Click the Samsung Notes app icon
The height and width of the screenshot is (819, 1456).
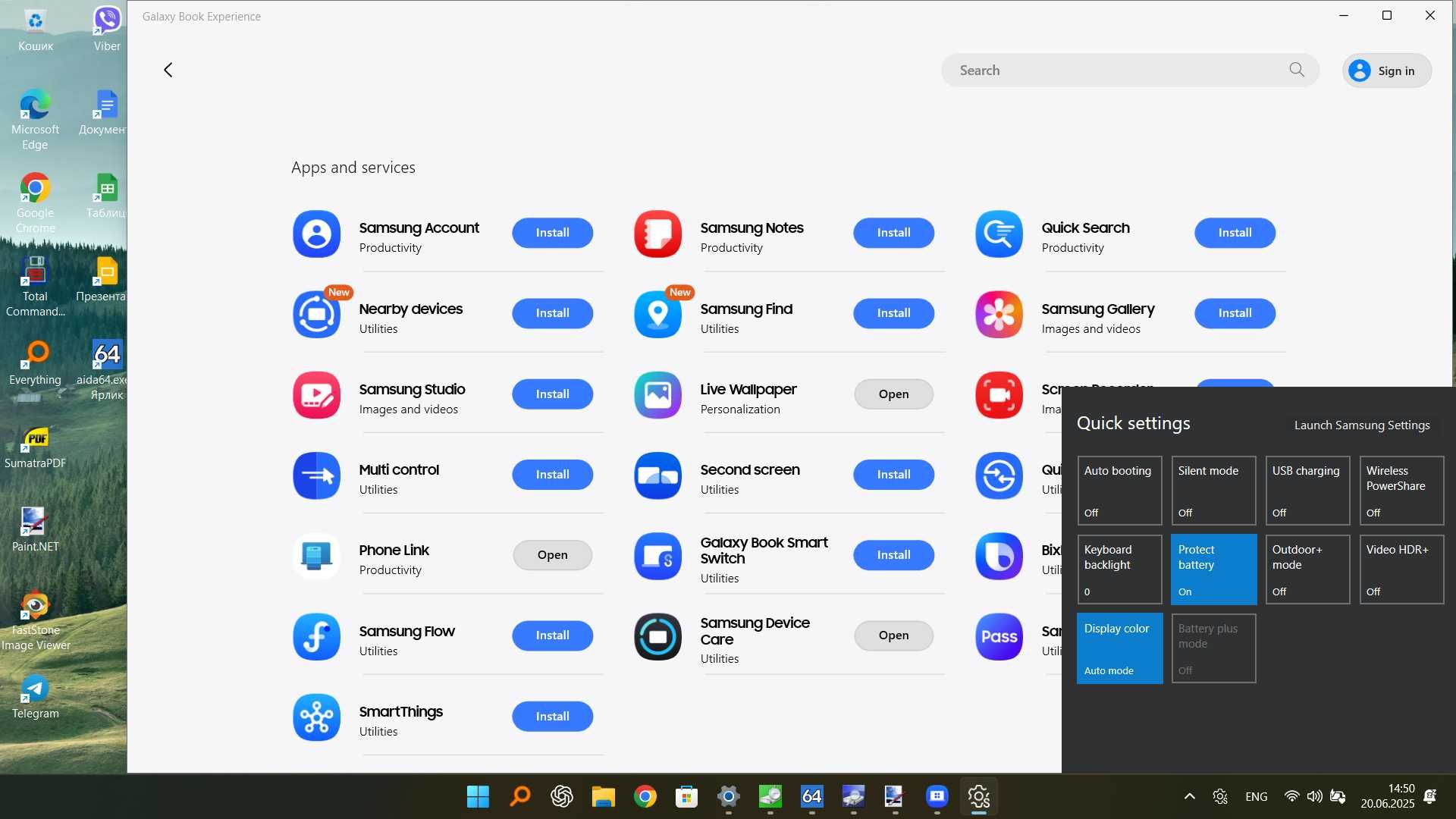pyautogui.click(x=657, y=234)
